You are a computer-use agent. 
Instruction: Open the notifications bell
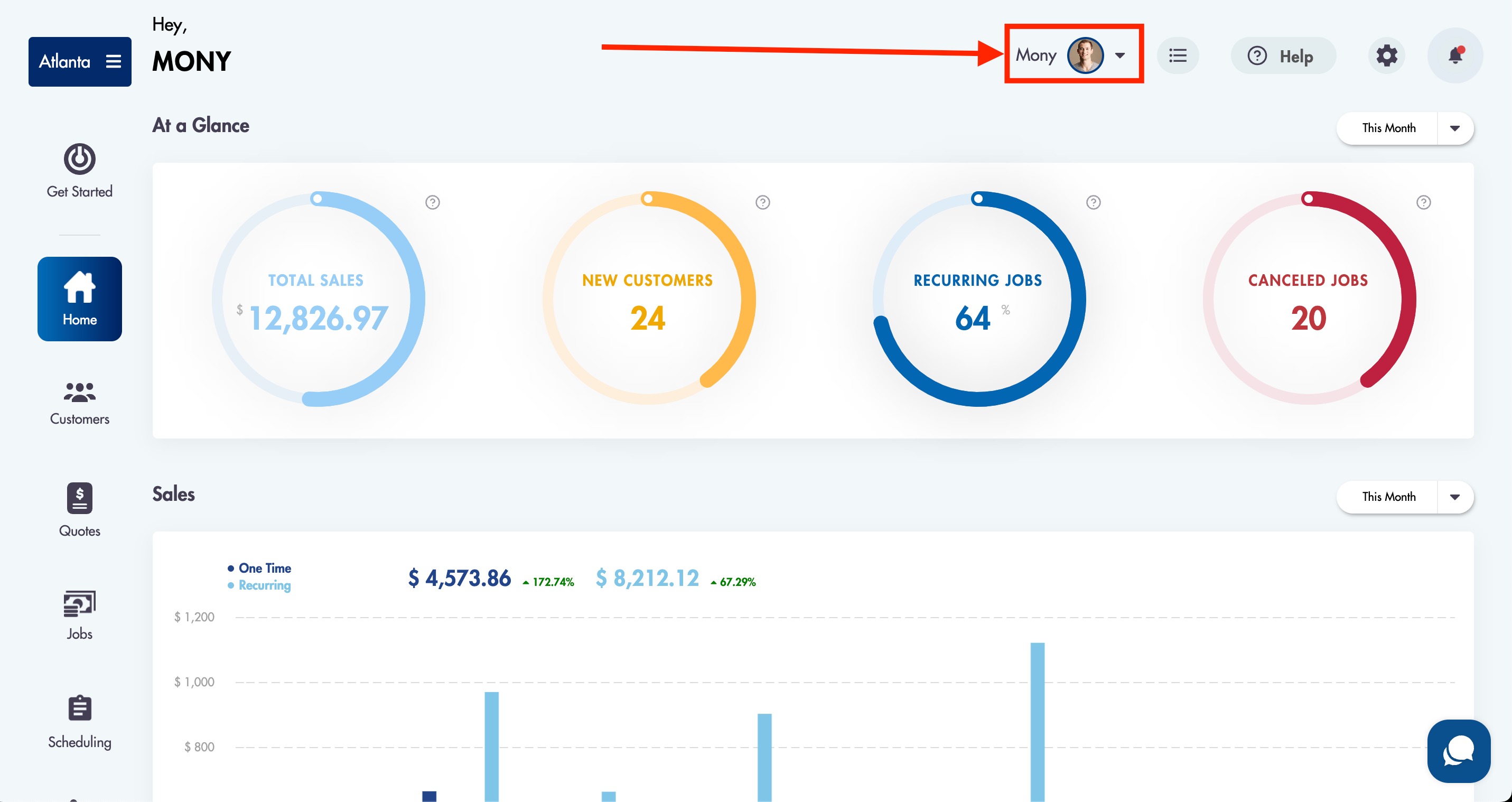point(1454,56)
